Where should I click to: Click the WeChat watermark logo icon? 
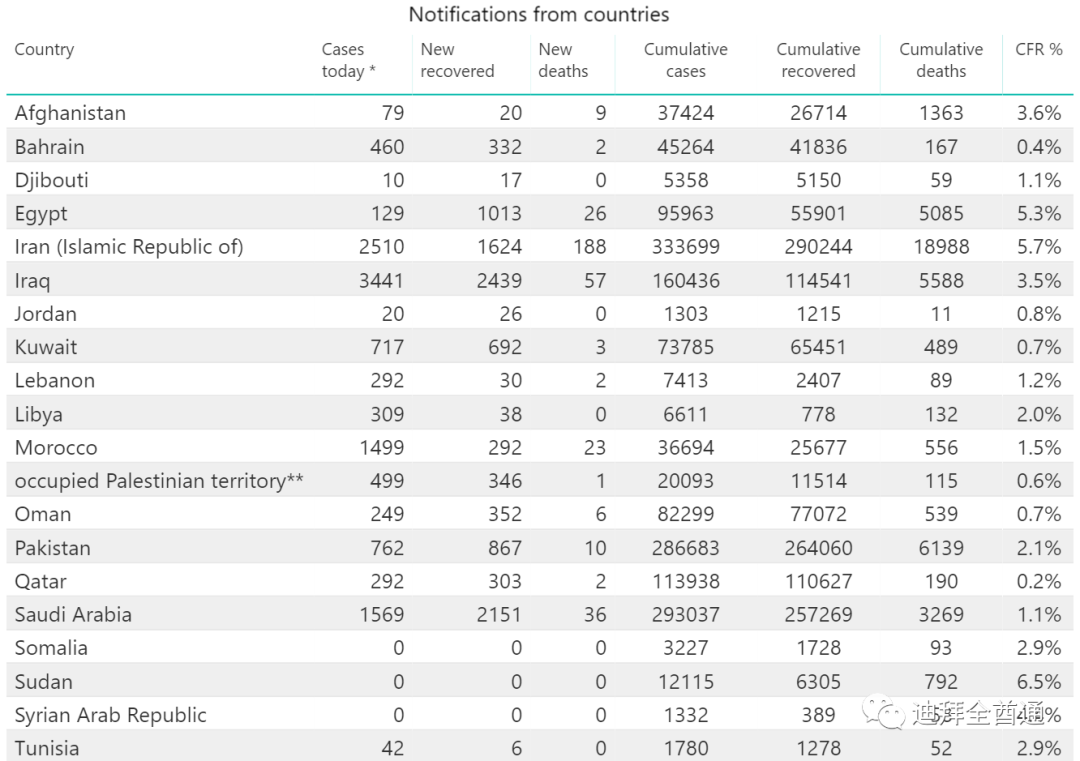coord(885,713)
